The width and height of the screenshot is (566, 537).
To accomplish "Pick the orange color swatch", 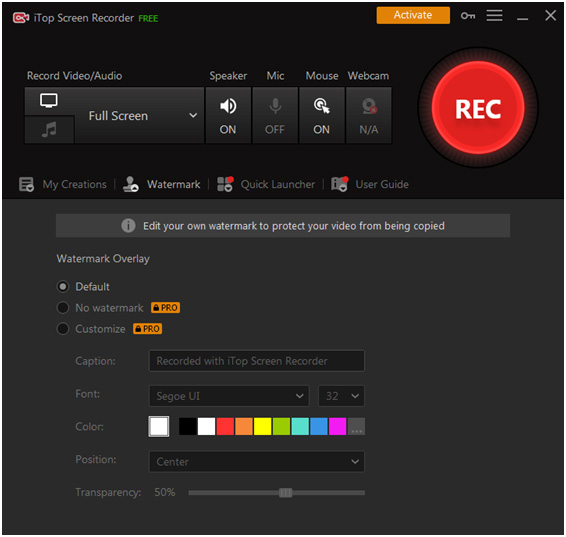I will 244,427.
